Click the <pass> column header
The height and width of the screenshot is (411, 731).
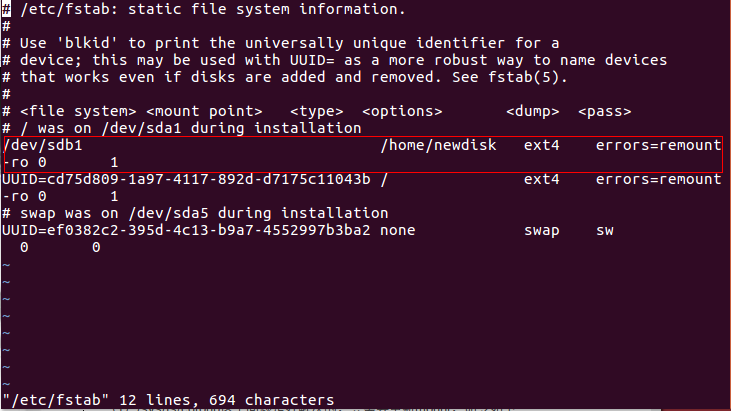click(605, 111)
